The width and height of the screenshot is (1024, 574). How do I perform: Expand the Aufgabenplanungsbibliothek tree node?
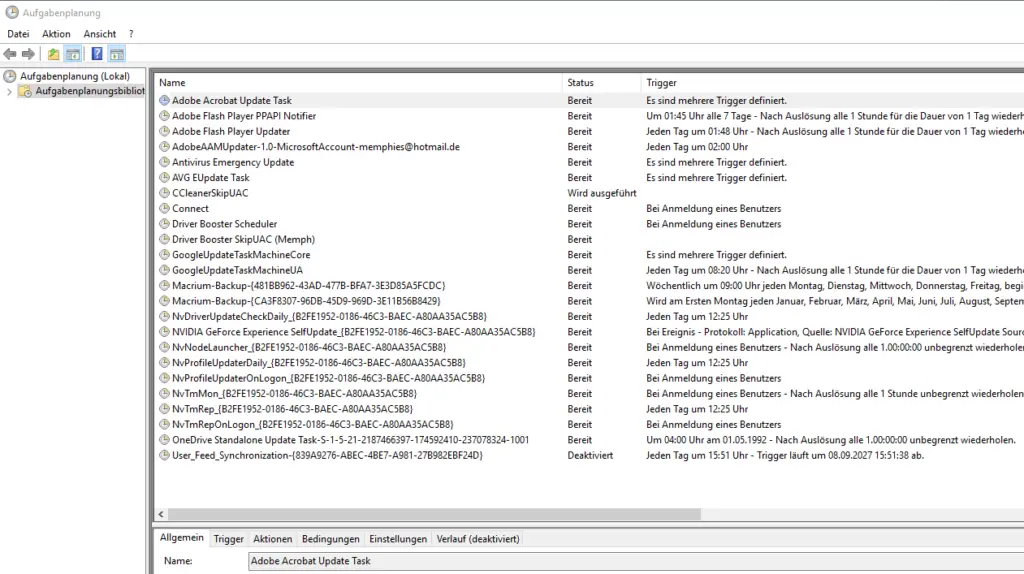[x=10, y=92]
